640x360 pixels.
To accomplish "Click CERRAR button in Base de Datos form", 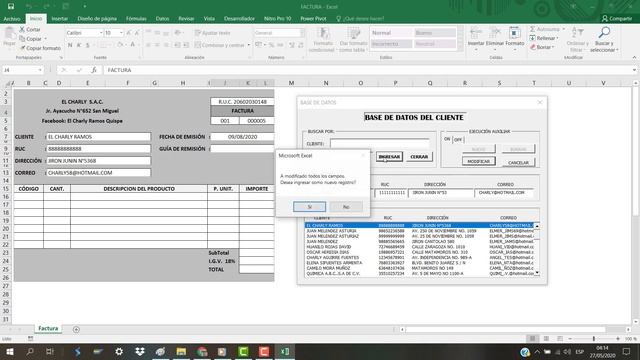I will click(419, 157).
